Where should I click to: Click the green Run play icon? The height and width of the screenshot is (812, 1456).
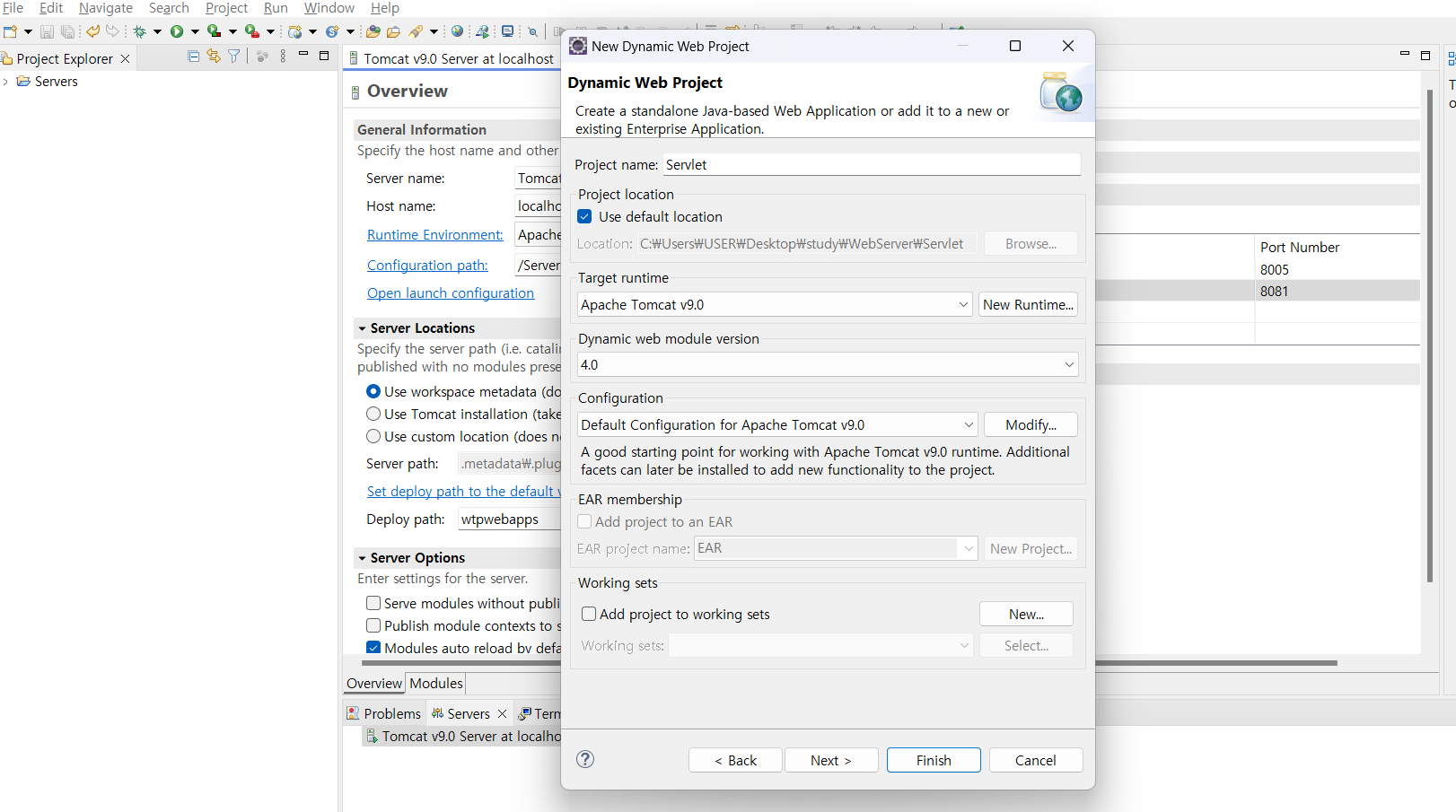click(177, 31)
